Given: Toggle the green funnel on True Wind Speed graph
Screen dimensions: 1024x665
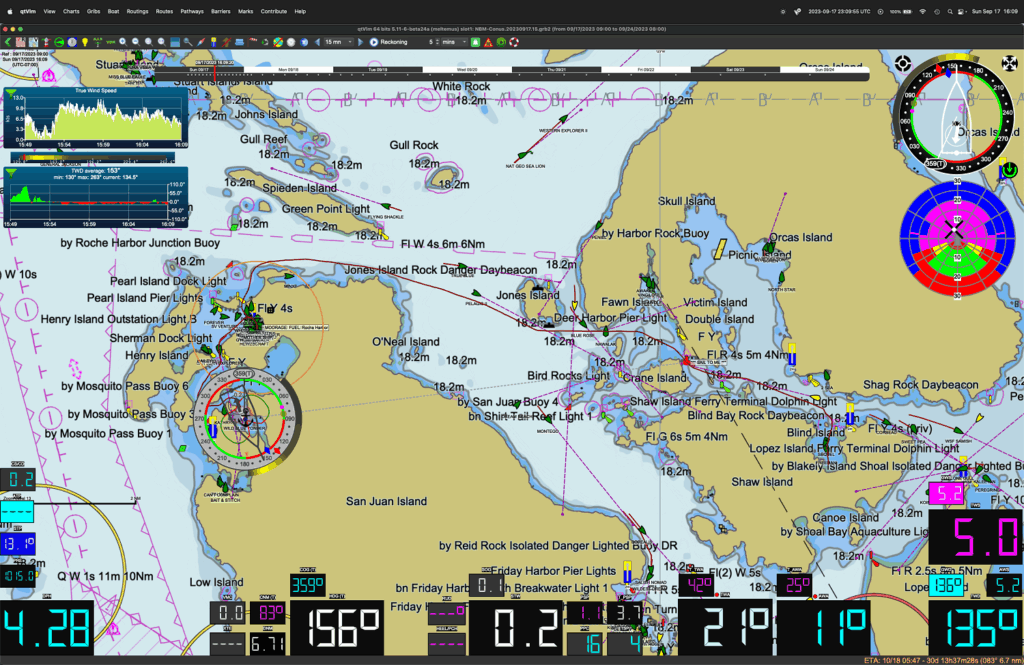Looking at the screenshot, I should coord(11,92).
